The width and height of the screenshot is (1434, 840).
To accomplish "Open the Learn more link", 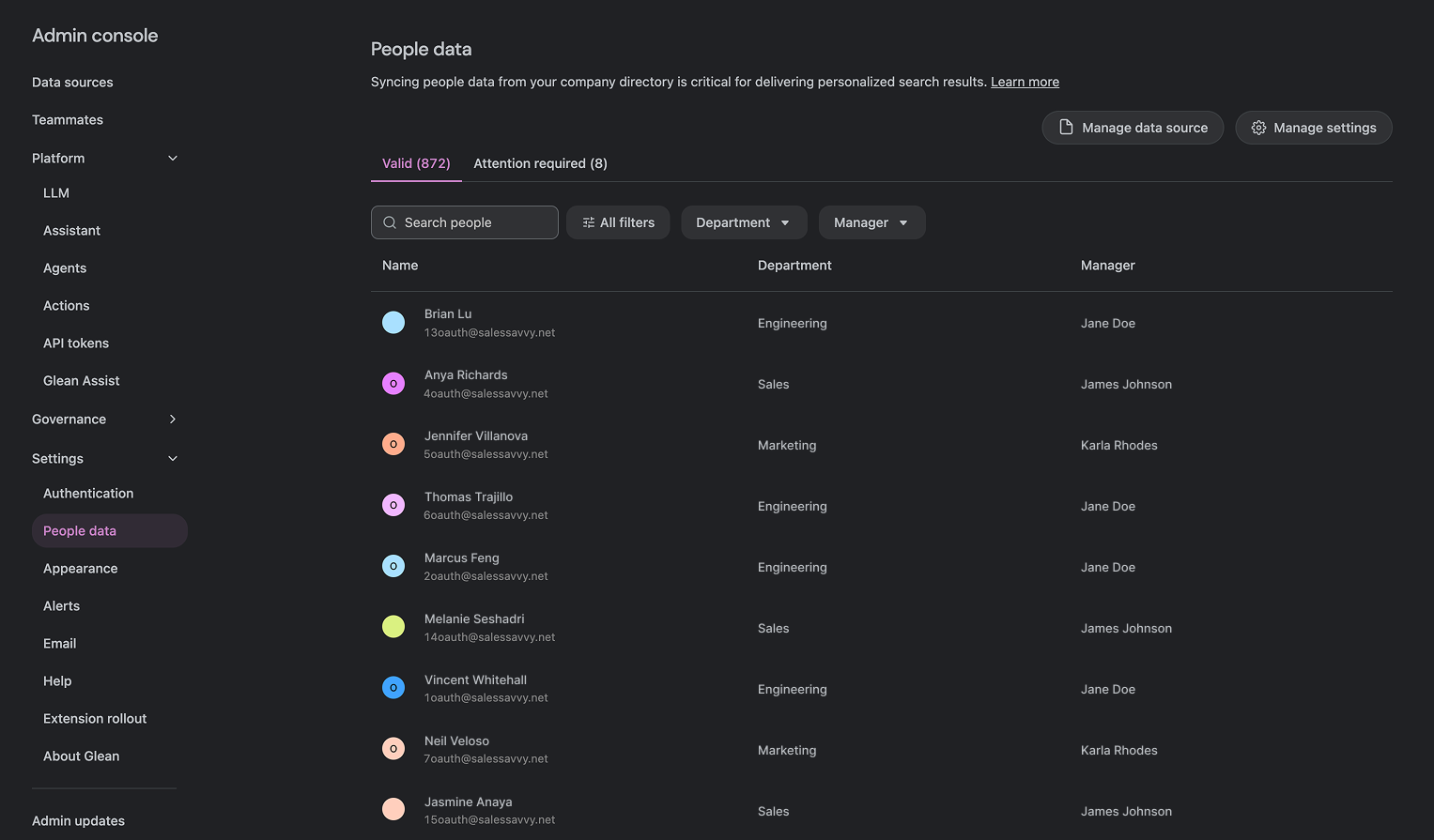I will click(1025, 82).
